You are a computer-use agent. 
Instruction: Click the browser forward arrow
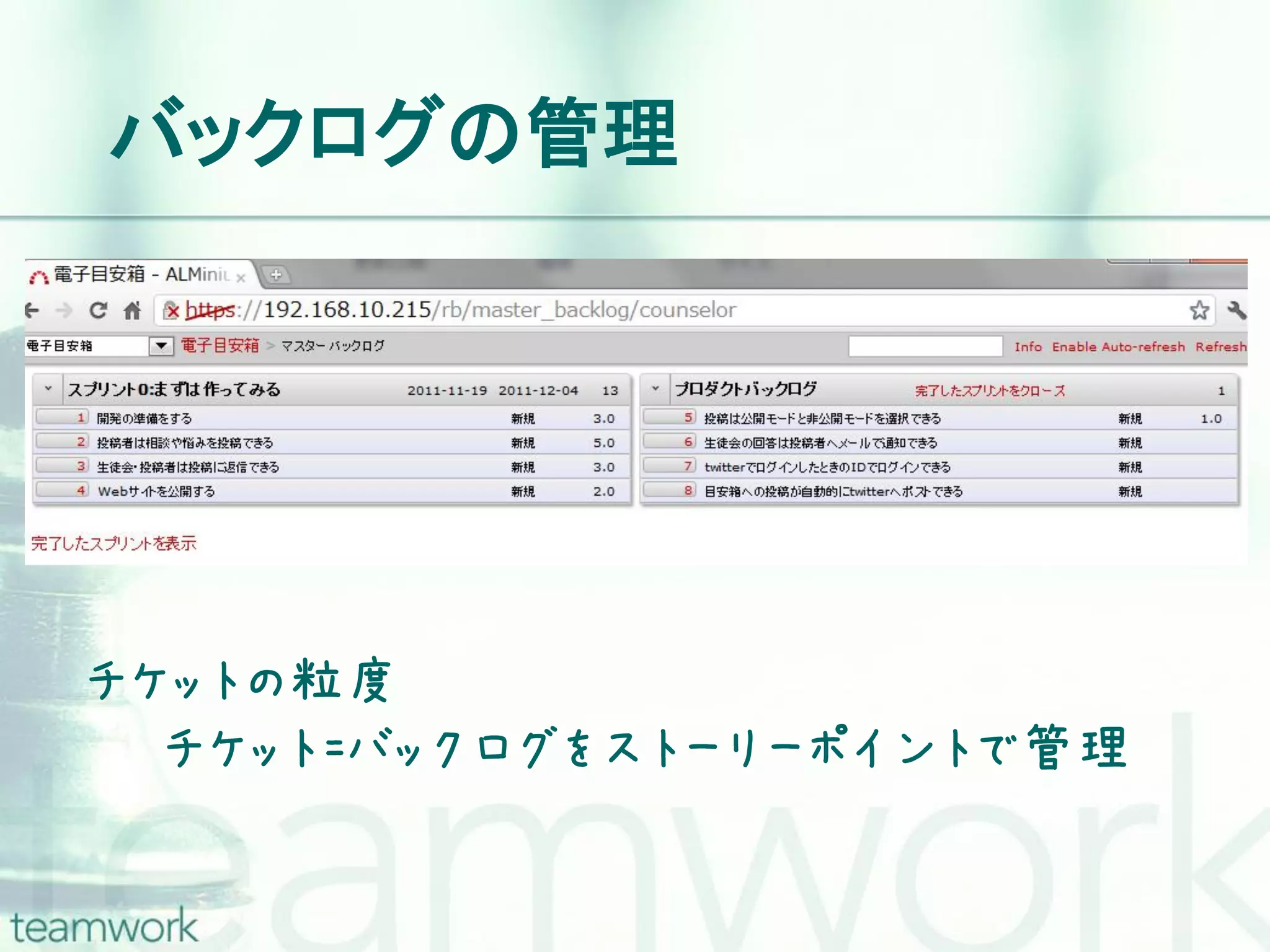click(x=64, y=310)
